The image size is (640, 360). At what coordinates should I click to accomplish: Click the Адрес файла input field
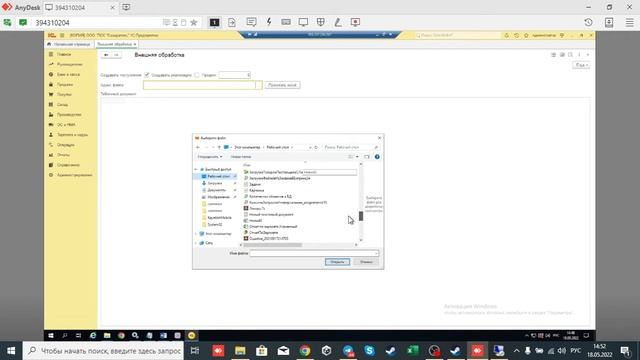tap(199, 85)
